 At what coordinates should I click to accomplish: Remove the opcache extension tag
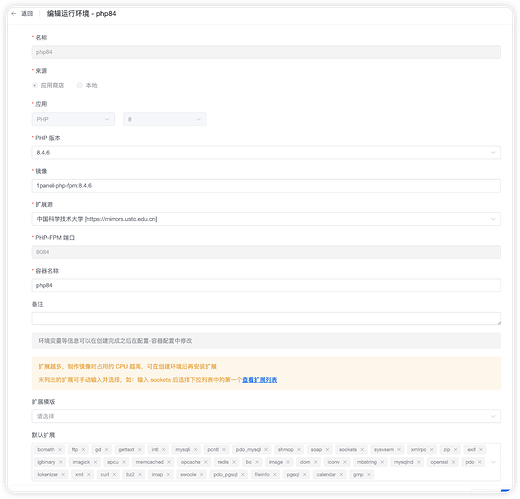click(206, 462)
